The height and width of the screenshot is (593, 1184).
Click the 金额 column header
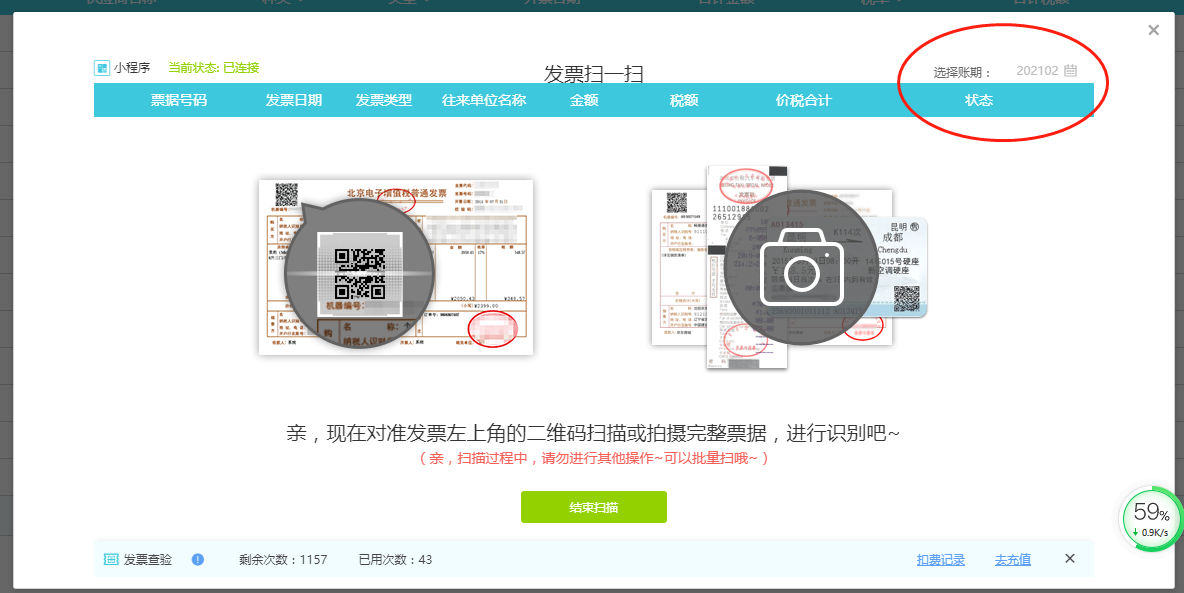(x=584, y=100)
